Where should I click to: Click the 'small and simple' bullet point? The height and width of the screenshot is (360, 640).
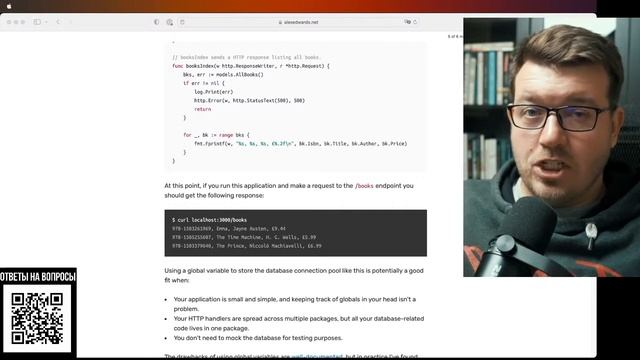click(x=295, y=304)
